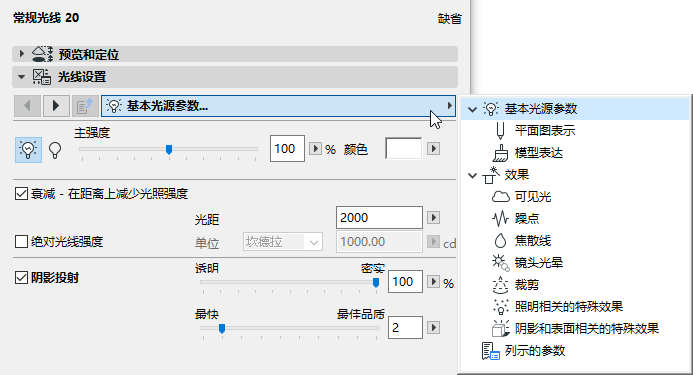Click the 光距 field showing 2000

(x=379, y=218)
